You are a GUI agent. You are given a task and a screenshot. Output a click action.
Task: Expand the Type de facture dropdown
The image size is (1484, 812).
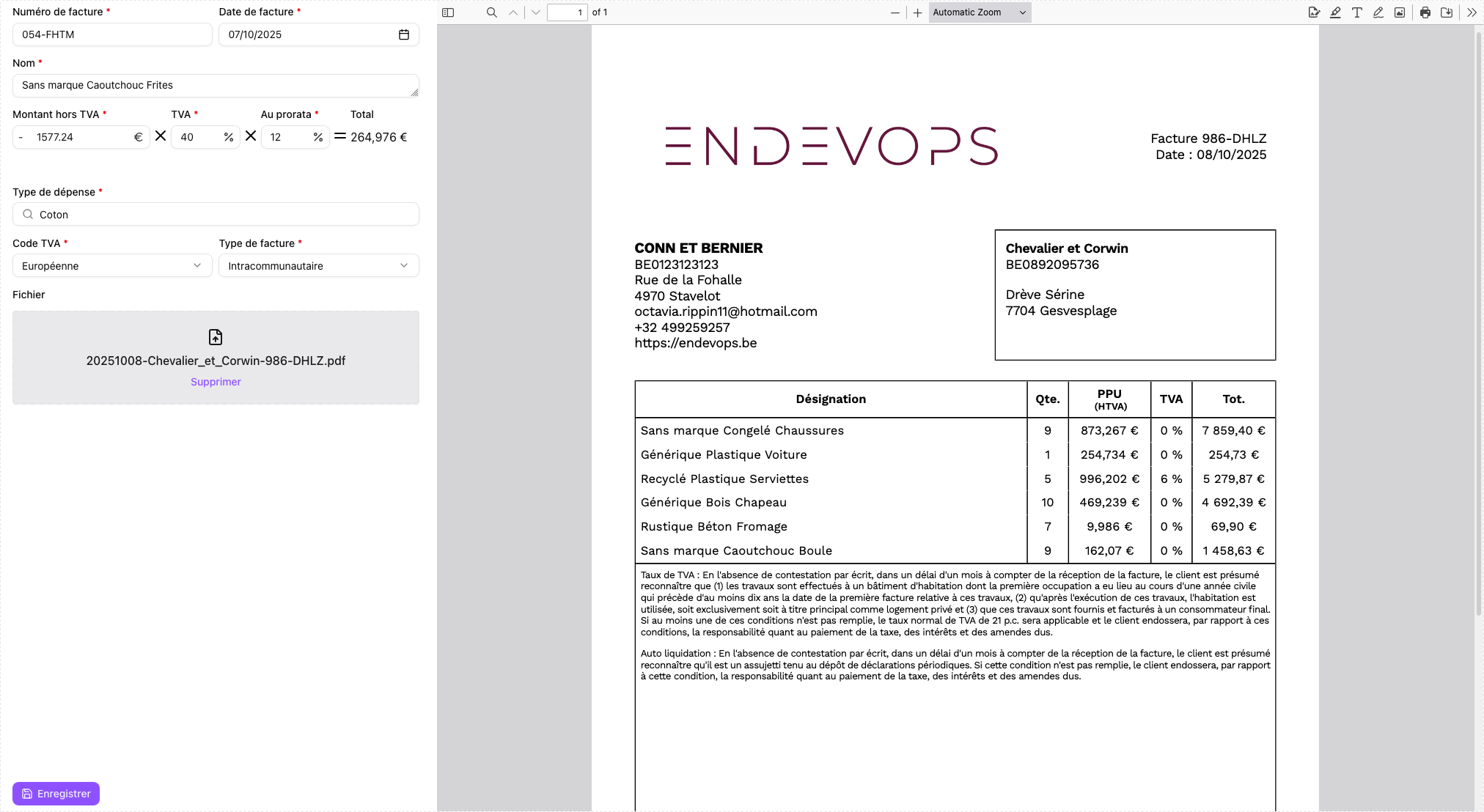point(318,265)
